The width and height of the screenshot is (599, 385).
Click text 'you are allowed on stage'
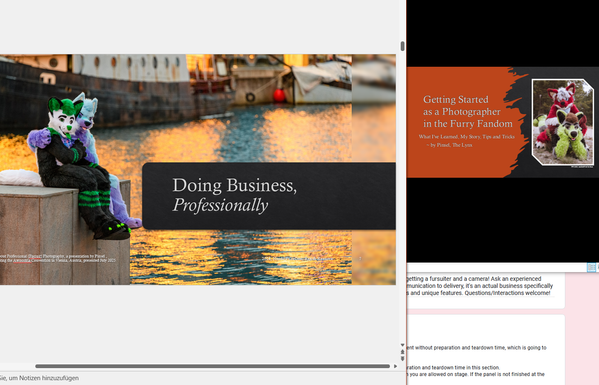pos(439,374)
